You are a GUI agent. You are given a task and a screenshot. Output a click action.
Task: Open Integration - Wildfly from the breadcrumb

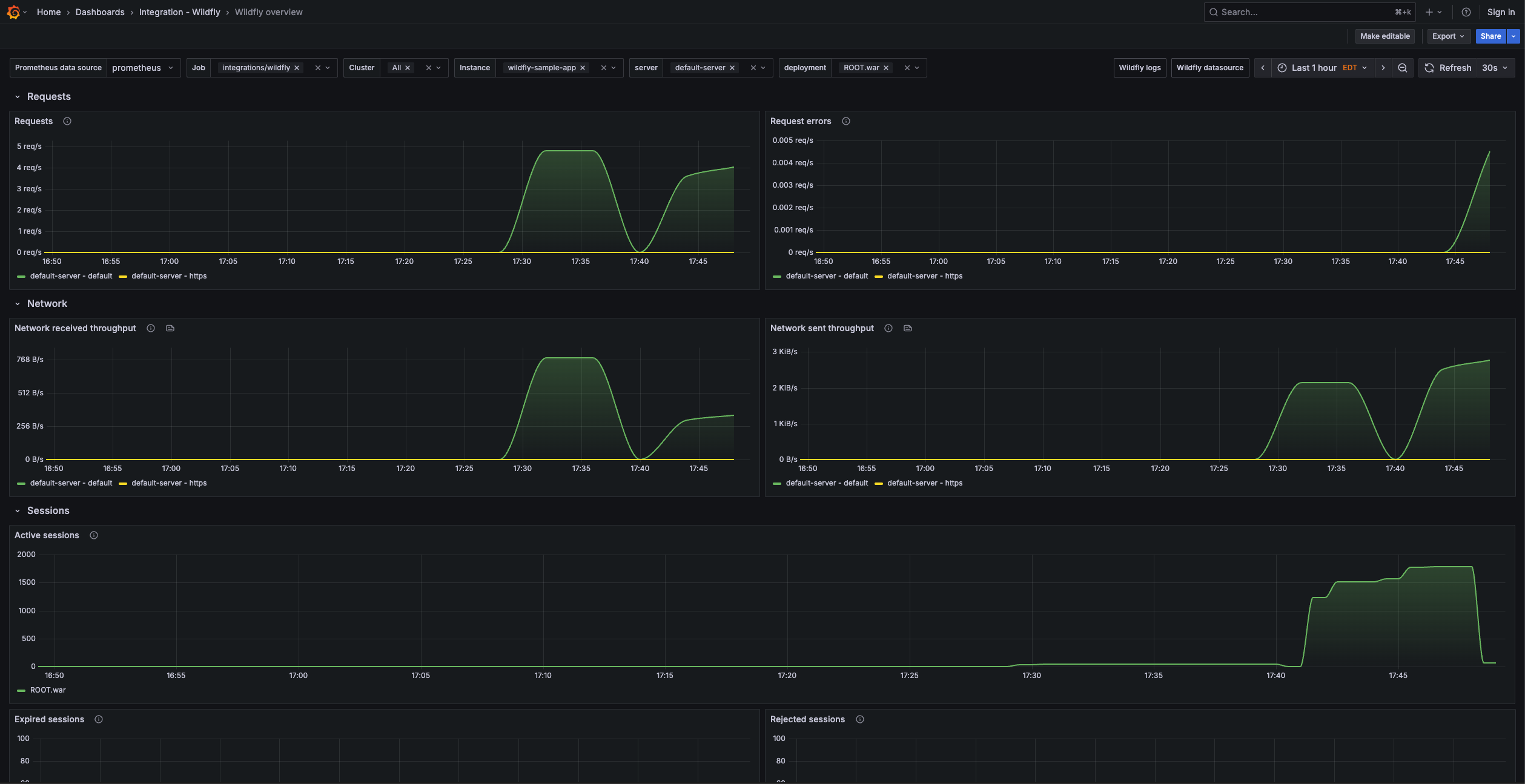pyautogui.click(x=179, y=12)
